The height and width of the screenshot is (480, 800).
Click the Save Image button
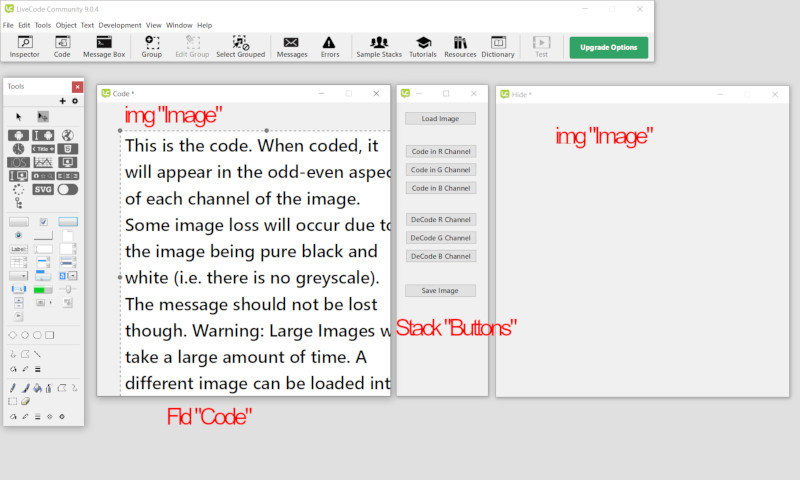[440, 291]
